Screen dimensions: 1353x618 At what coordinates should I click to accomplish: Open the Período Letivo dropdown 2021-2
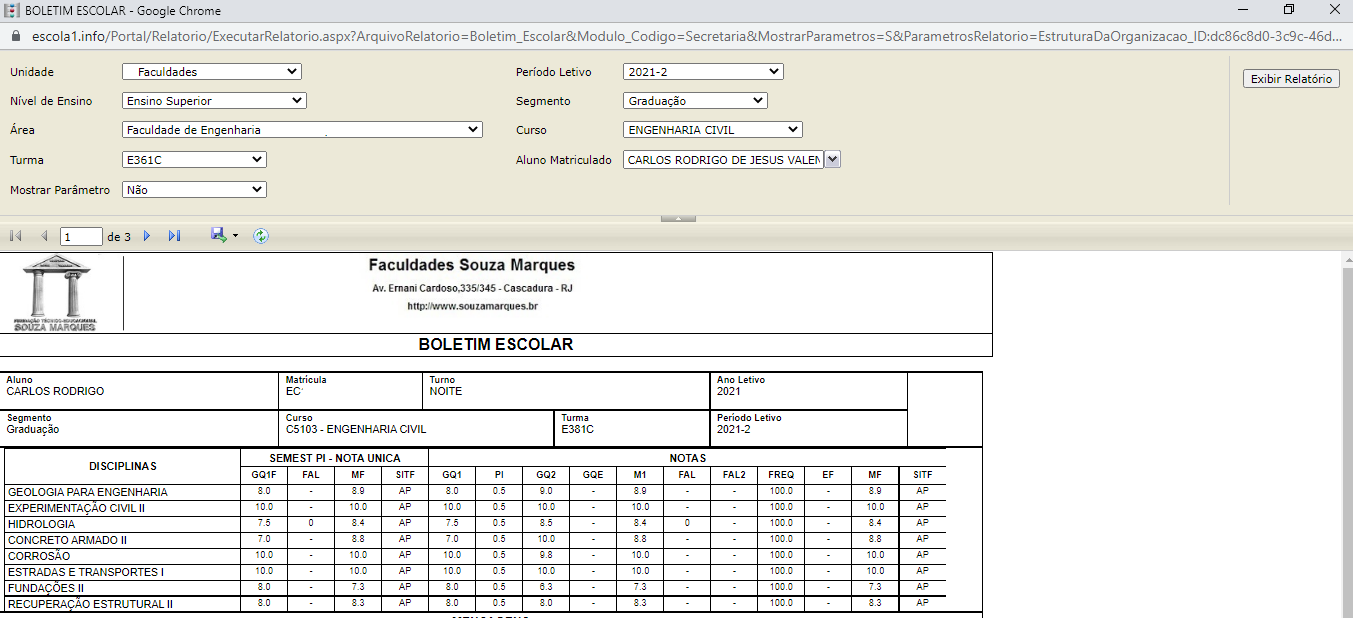[x=703, y=72]
